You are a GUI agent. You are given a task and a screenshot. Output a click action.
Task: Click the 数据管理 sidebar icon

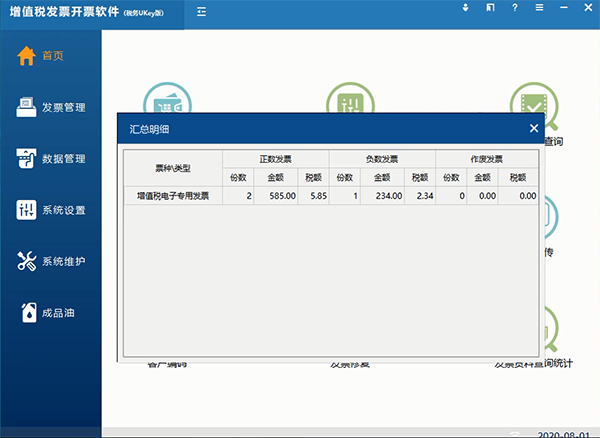click(x=27, y=159)
